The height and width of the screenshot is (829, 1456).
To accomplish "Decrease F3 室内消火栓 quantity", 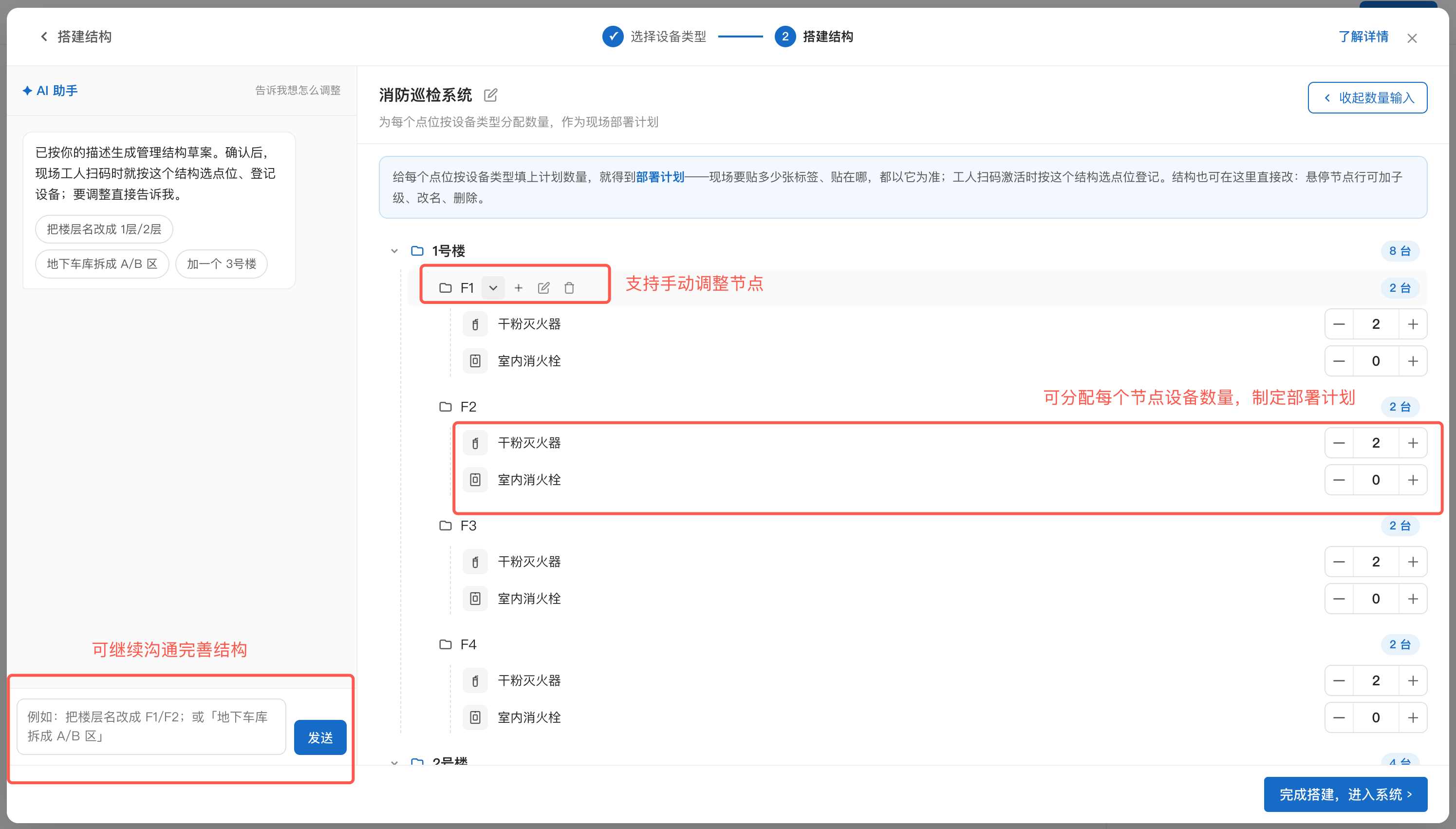I will coord(1339,600).
